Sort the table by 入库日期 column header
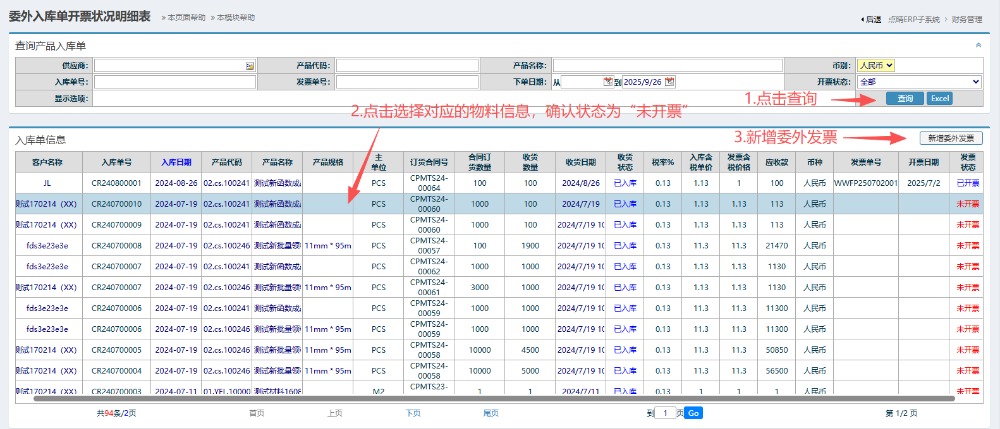 click(x=174, y=160)
